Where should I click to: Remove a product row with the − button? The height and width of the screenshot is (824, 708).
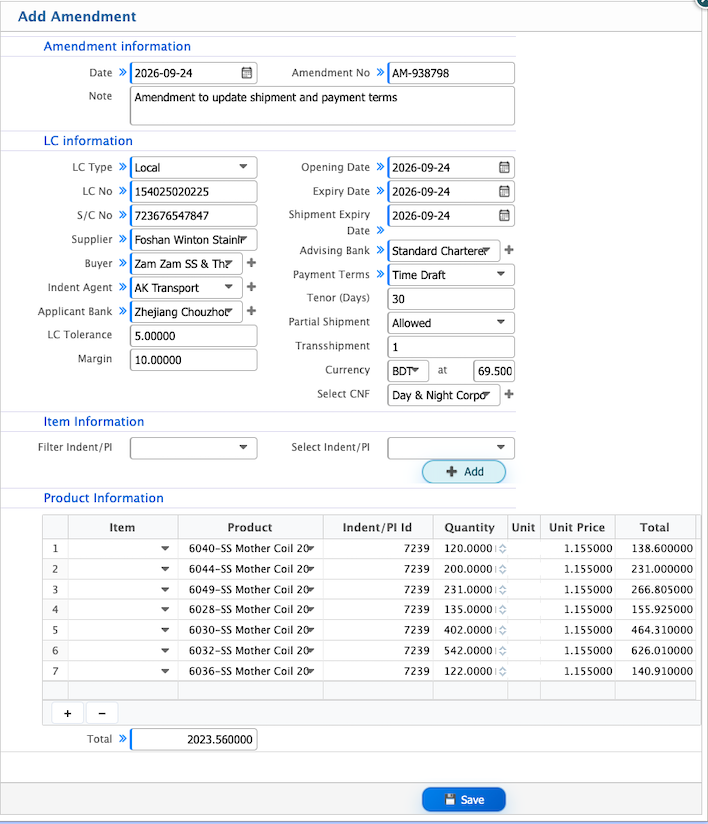(x=102, y=714)
